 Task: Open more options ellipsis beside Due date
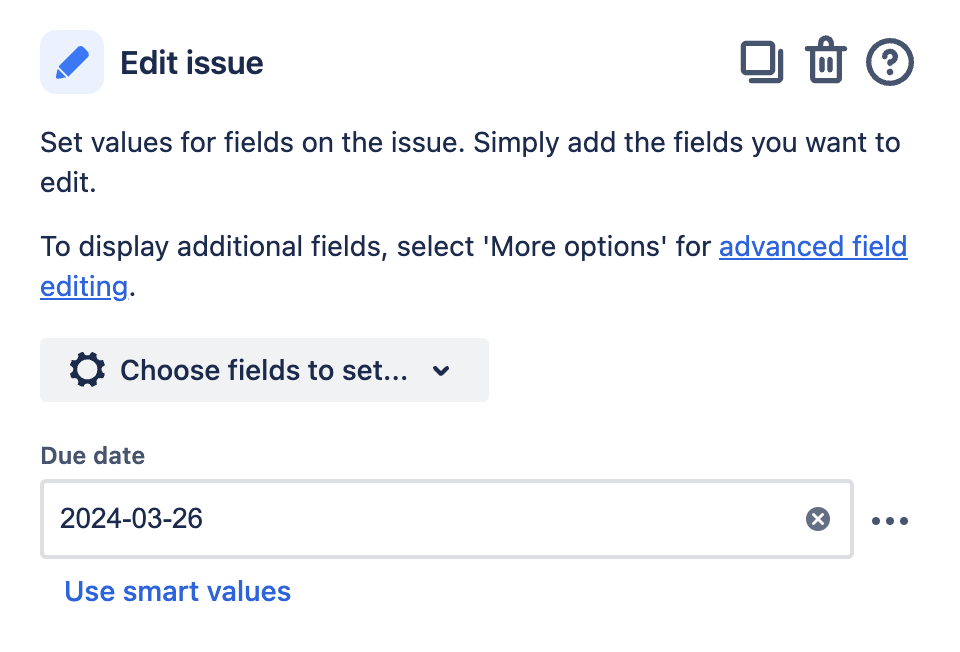point(890,521)
